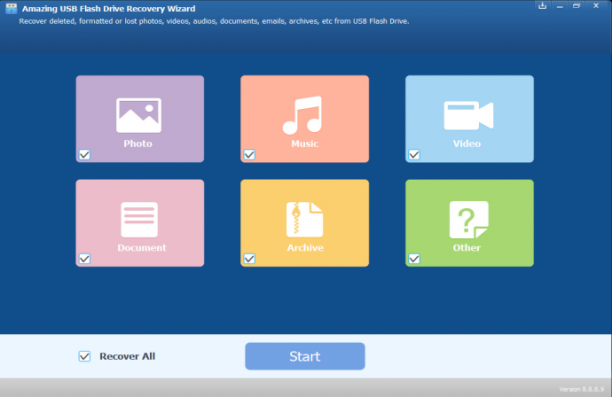Toggle the Recover All checkbox
Image resolution: width=612 pixels, height=397 pixels.
coord(85,356)
